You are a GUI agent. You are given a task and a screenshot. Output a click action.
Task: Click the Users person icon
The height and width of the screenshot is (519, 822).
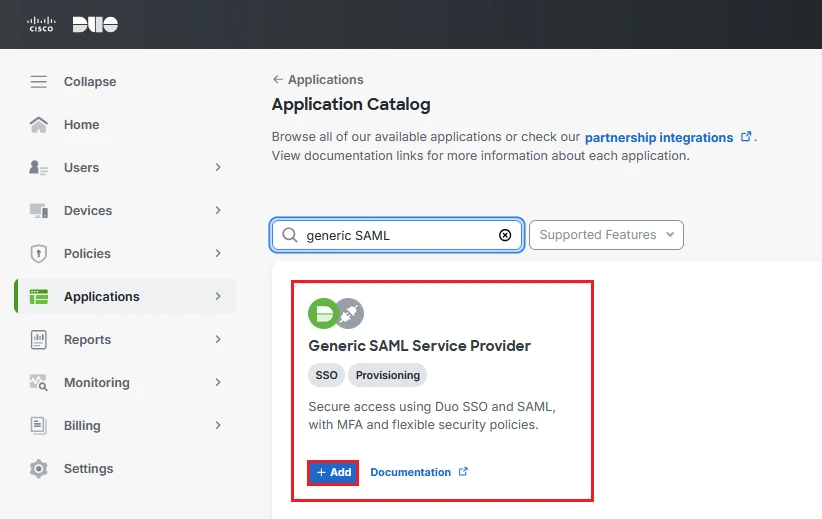pyautogui.click(x=39, y=168)
